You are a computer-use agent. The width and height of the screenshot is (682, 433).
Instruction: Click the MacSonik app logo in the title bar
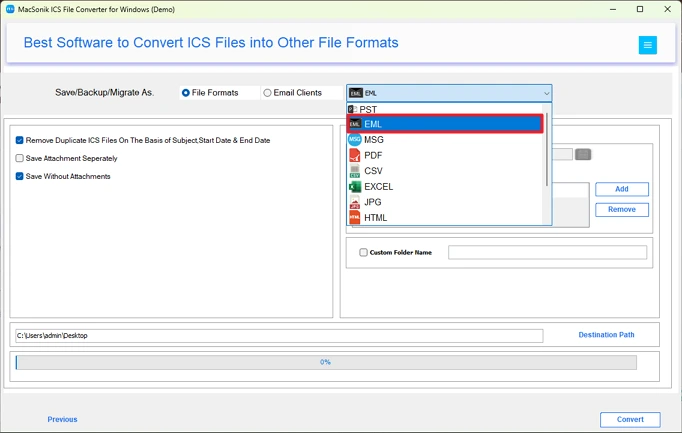click(x=10, y=9)
